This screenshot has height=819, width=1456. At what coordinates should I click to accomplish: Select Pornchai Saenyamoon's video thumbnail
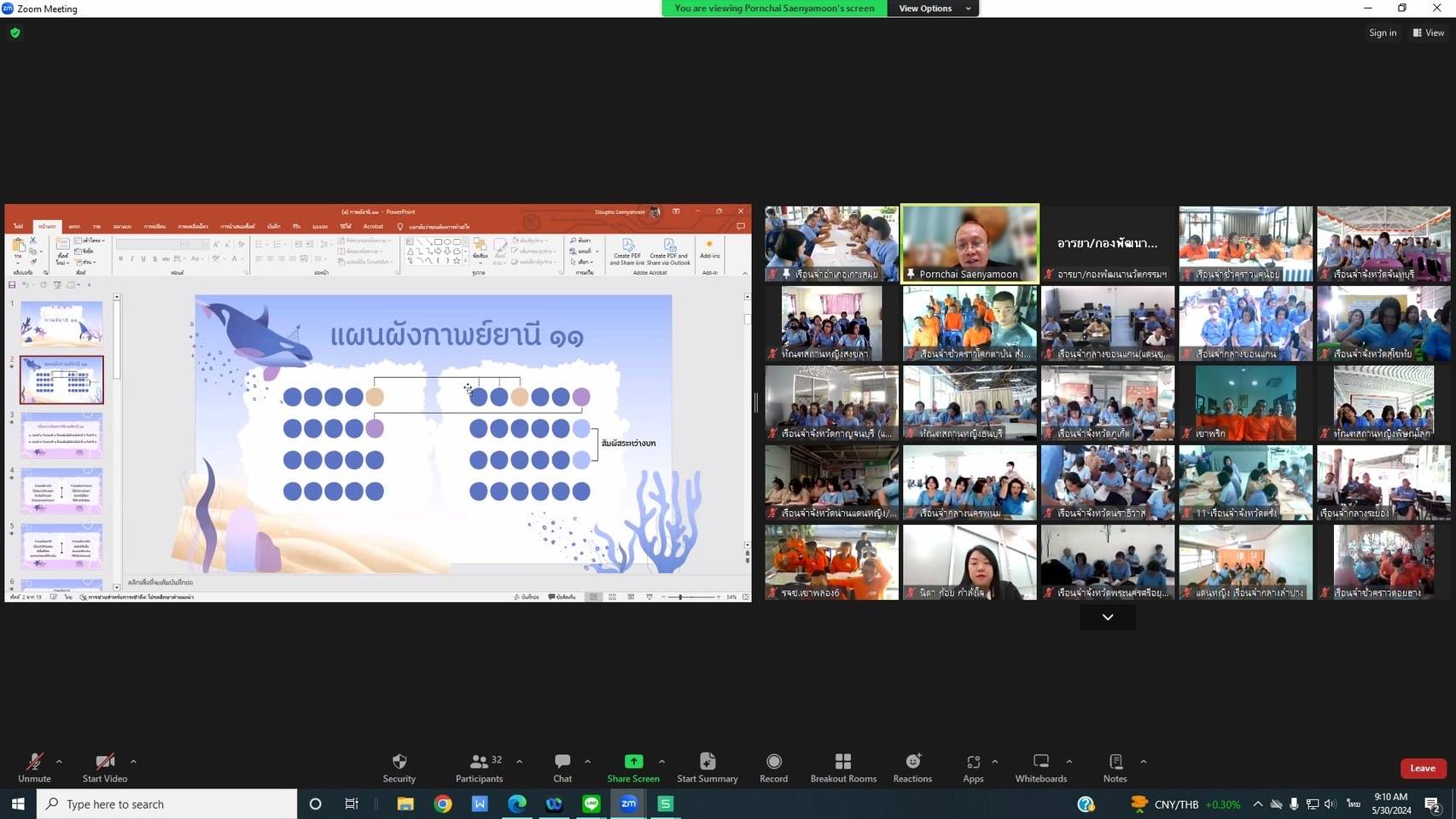970,243
